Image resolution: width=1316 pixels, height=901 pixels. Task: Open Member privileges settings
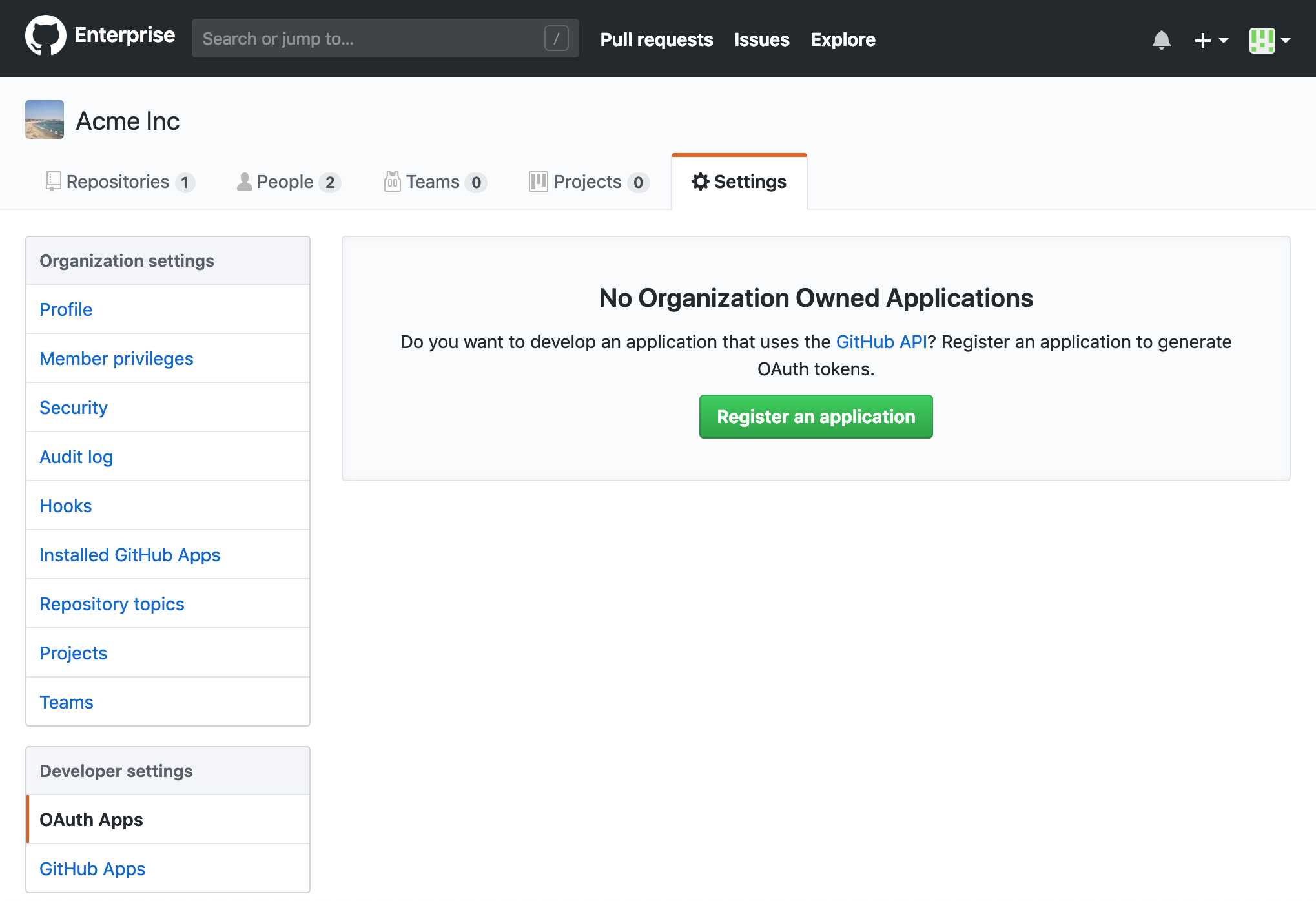[x=116, y=358]
